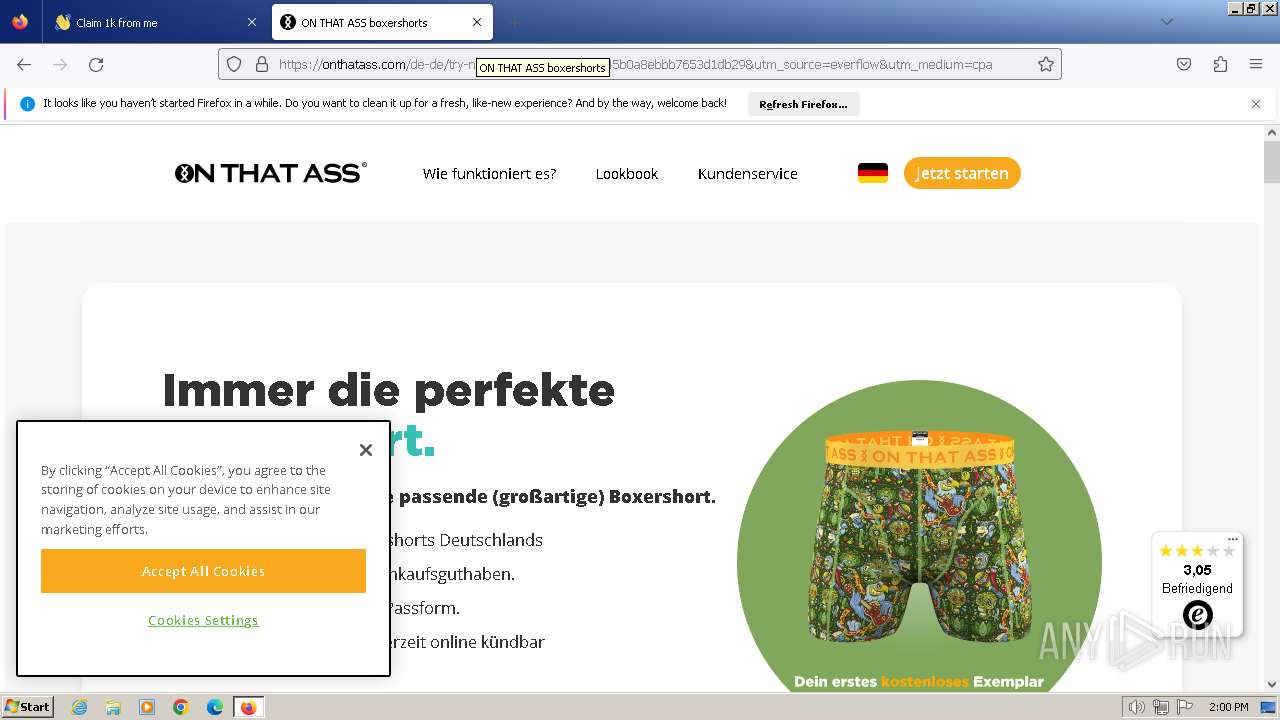
Task: Open the Lookbook menu link
Action: point(627,174)
